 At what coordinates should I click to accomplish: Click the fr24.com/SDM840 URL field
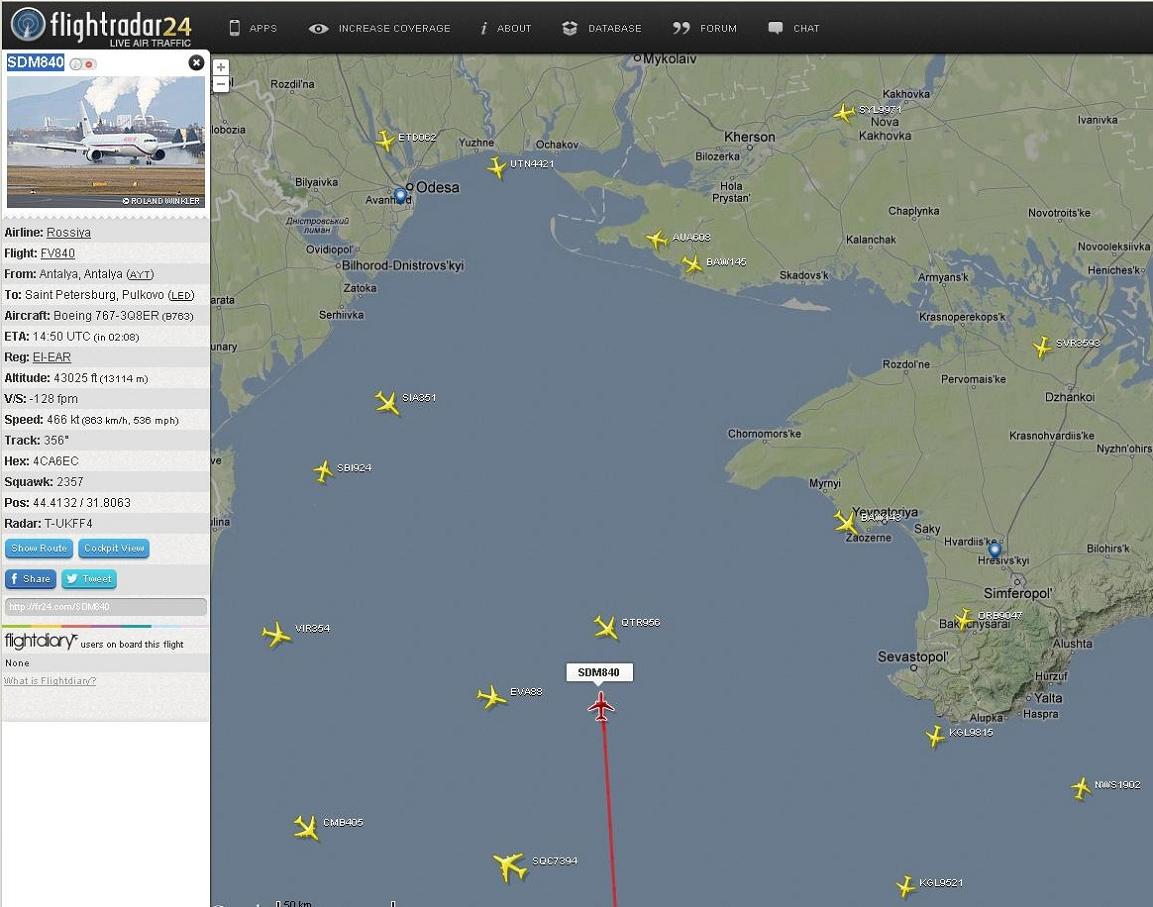coord(106,607)
